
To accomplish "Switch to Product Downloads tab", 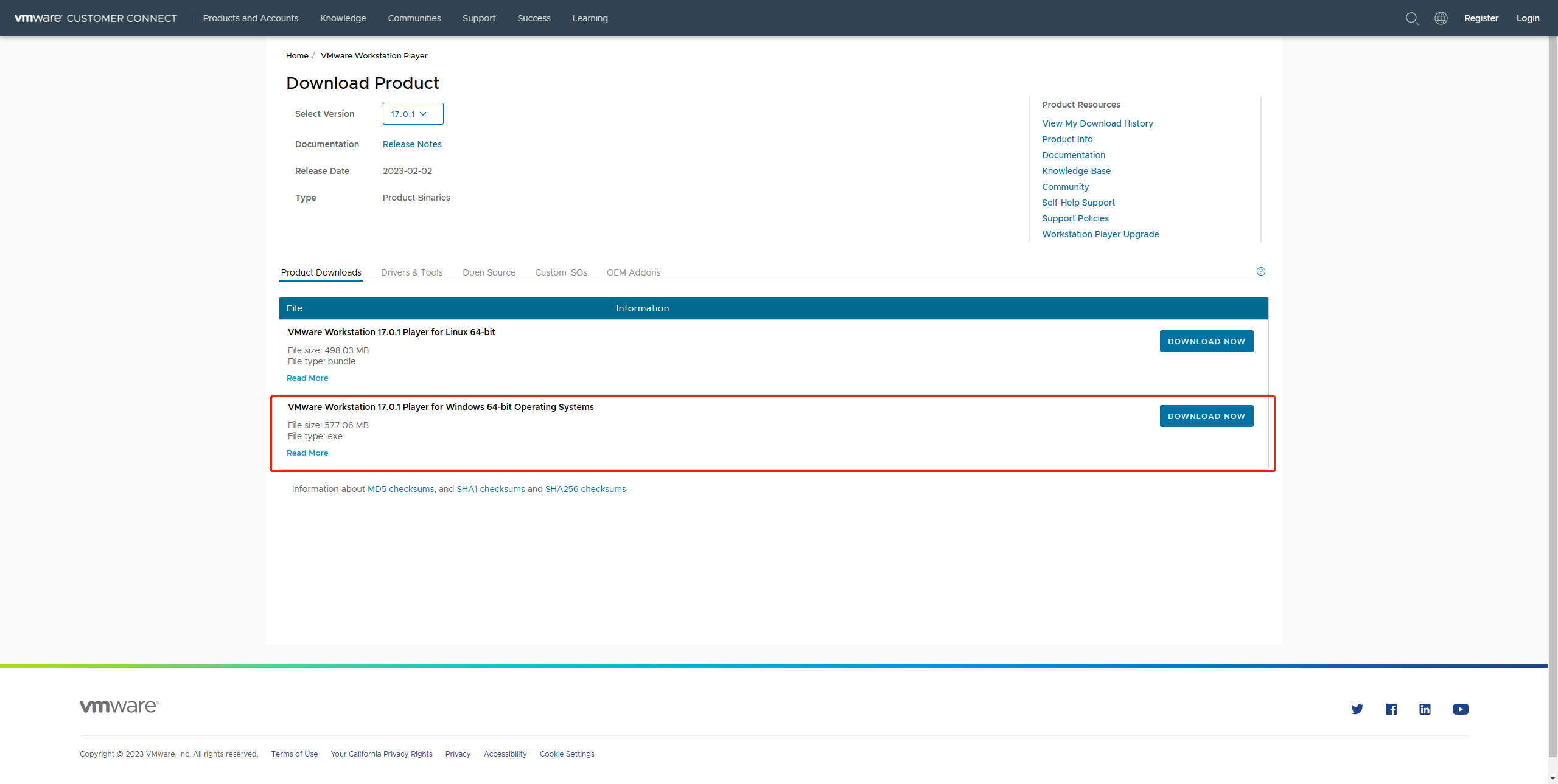I will 321,272.
